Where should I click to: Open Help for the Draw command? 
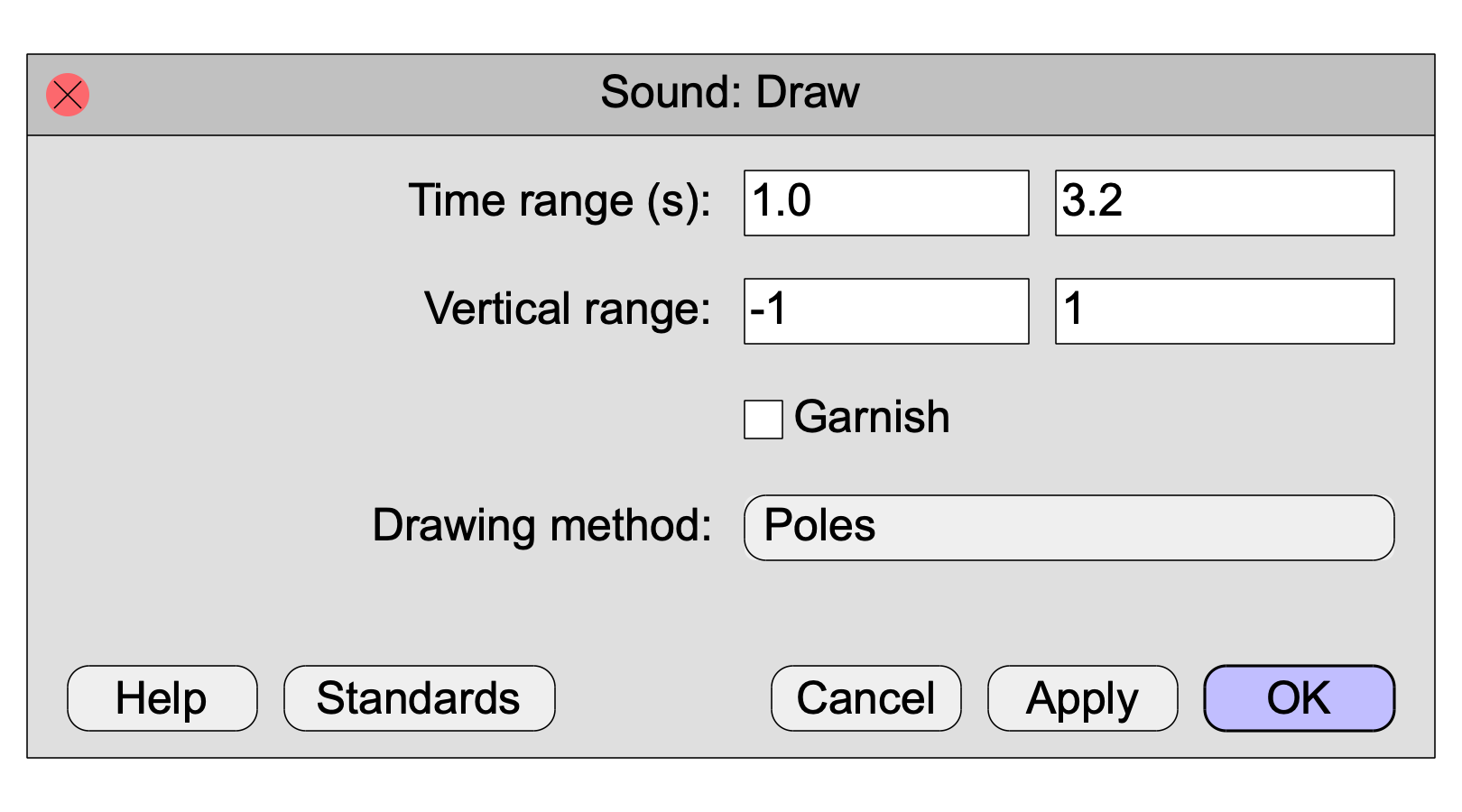pyautogui.click(x=162, y=698)
